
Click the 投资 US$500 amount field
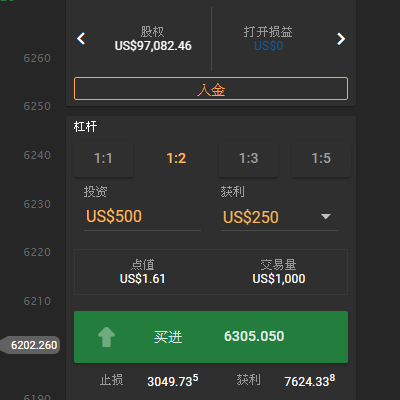142,217
